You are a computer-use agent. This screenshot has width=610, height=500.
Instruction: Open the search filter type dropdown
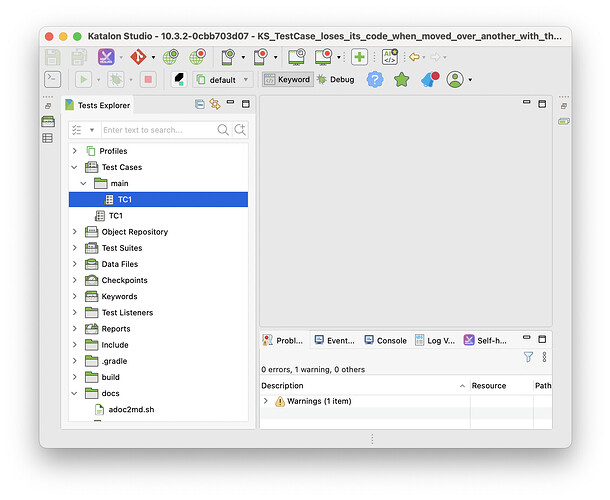click(x=92, y=130)
